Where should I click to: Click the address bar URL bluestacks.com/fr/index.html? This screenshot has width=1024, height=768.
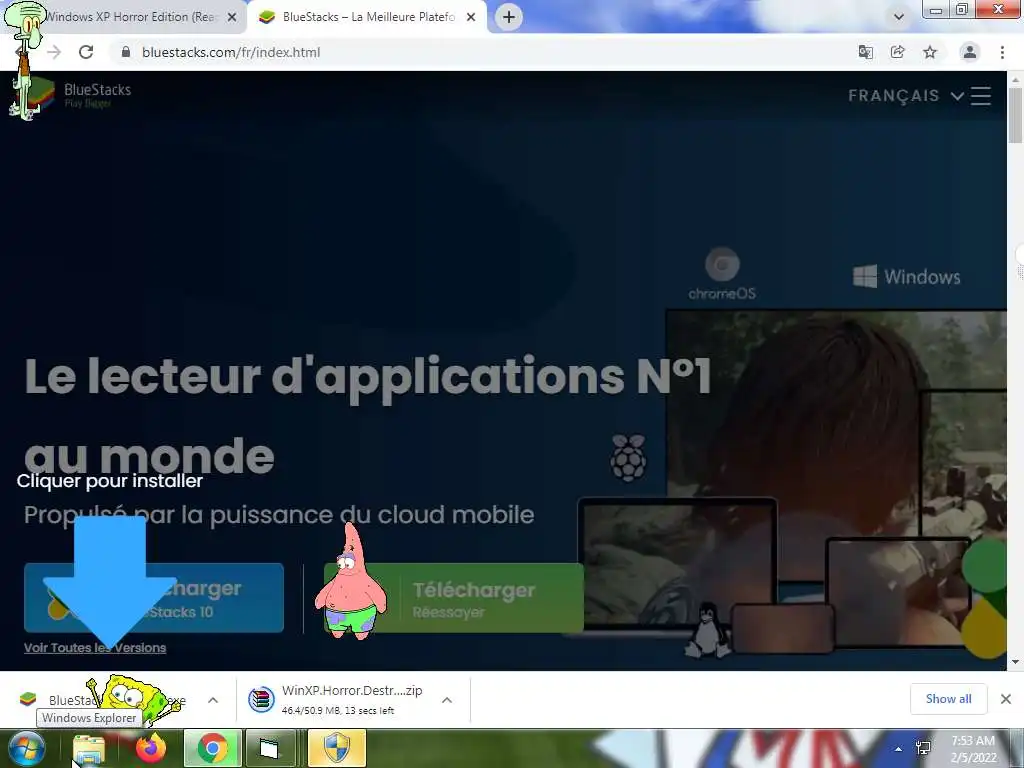coord(231,52)
